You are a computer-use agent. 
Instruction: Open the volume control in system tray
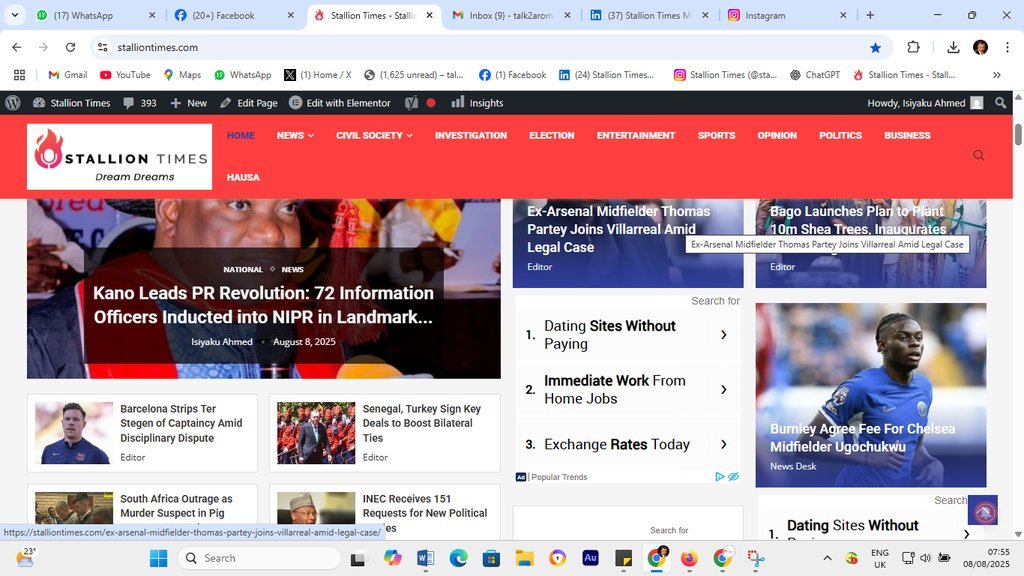(x=925, y=558)
